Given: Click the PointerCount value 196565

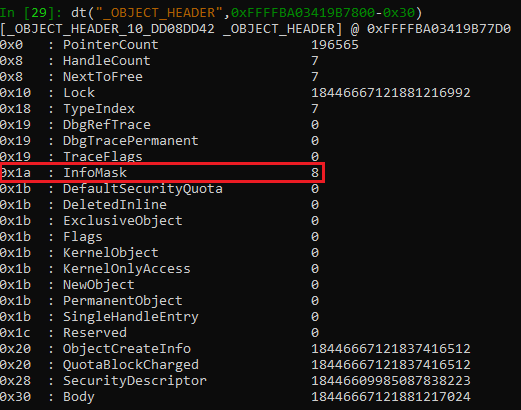Looking at the screenshot, I should [335, 45].
